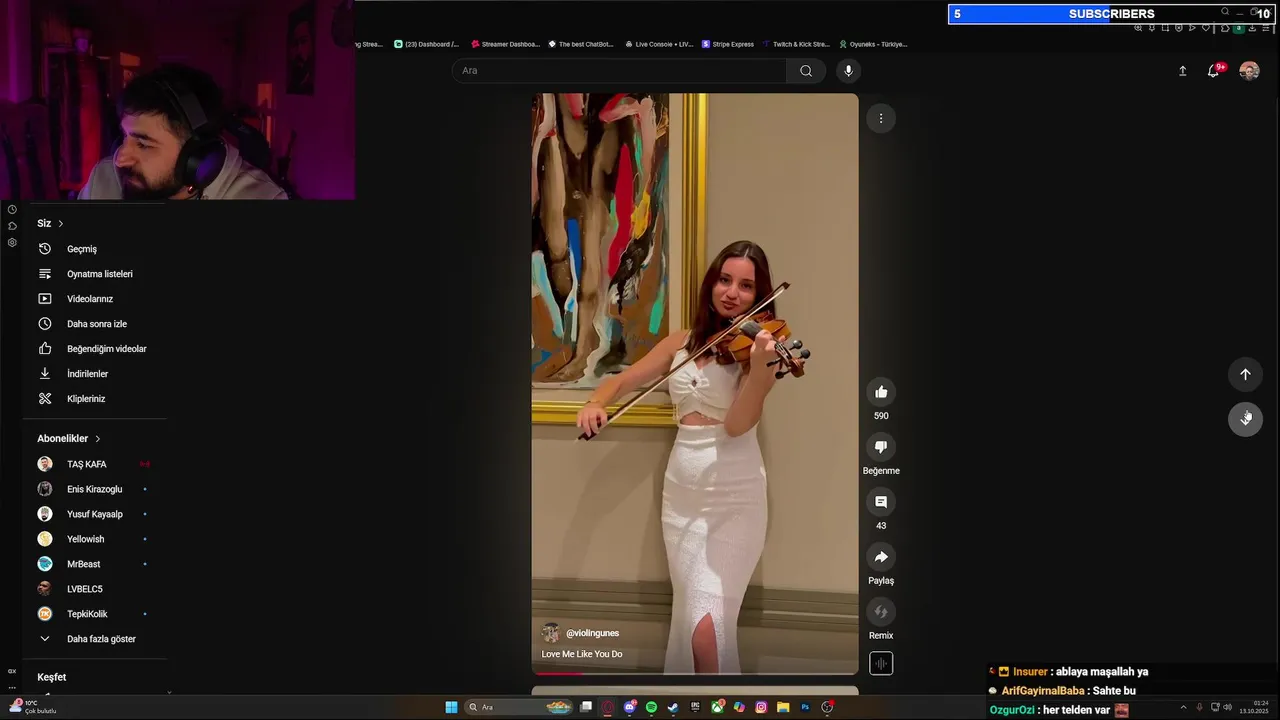The height and width of the screenshot is (720, 1280).
Task: Show hidden system tray icons
Action: [1183, 707]
